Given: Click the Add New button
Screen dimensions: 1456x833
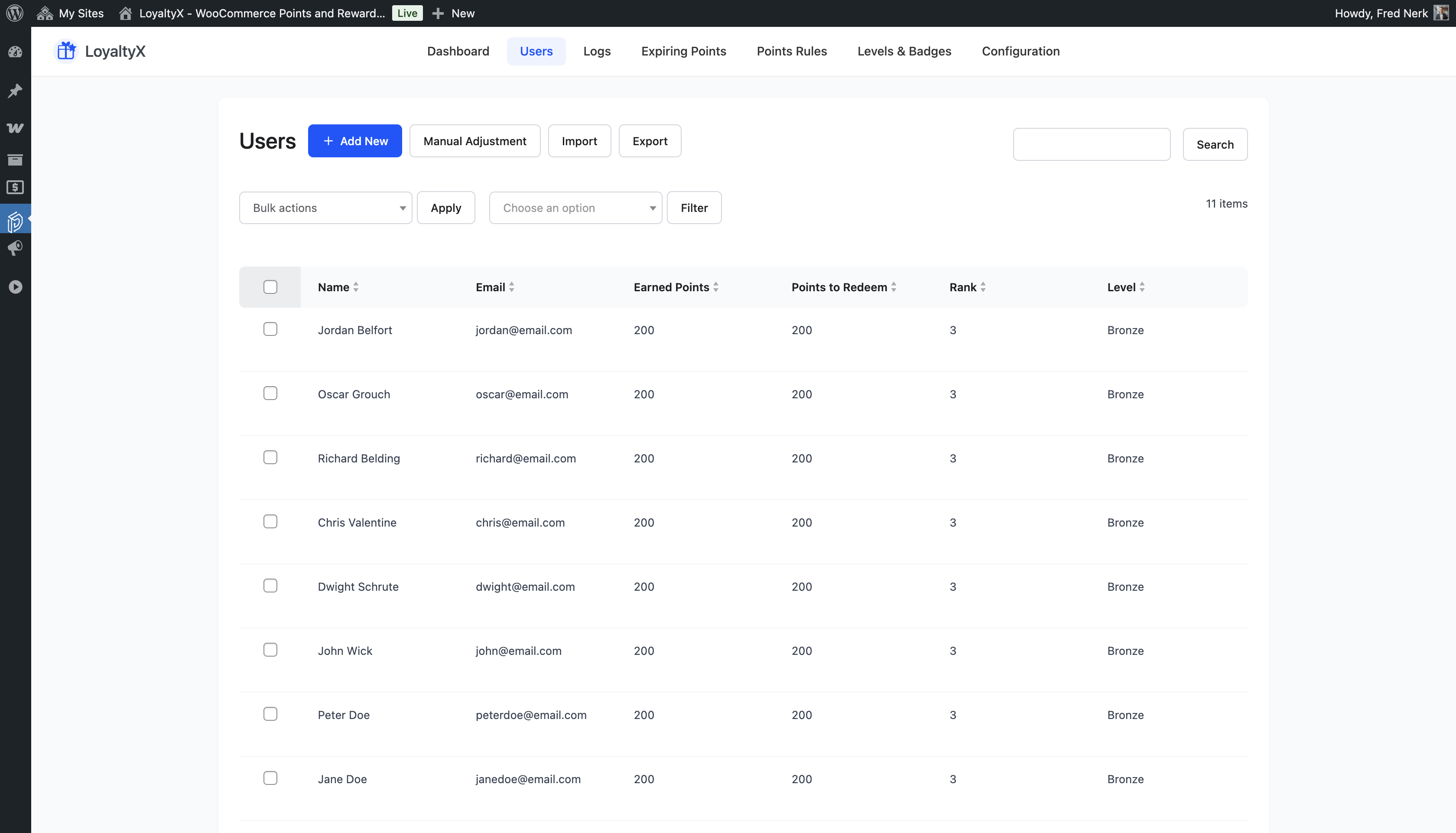Looking at the screenshot, I should [x=354, y=141].
